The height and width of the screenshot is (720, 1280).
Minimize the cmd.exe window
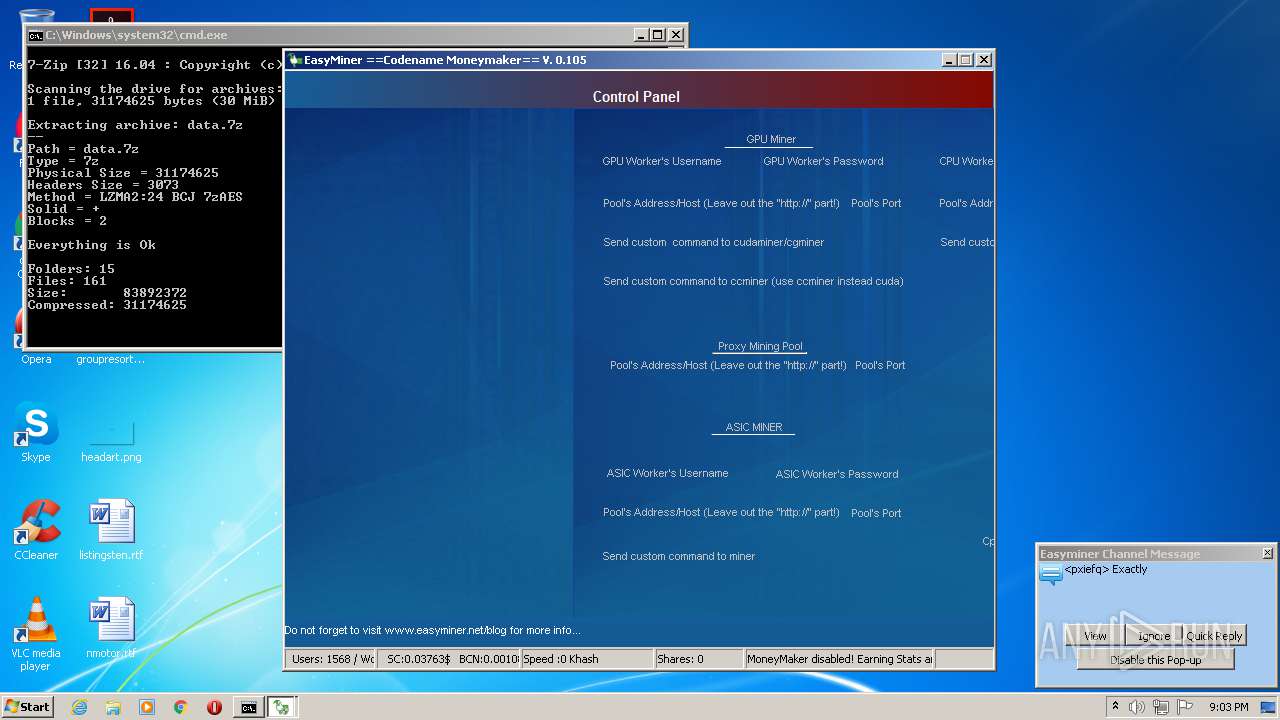[640, 35]
